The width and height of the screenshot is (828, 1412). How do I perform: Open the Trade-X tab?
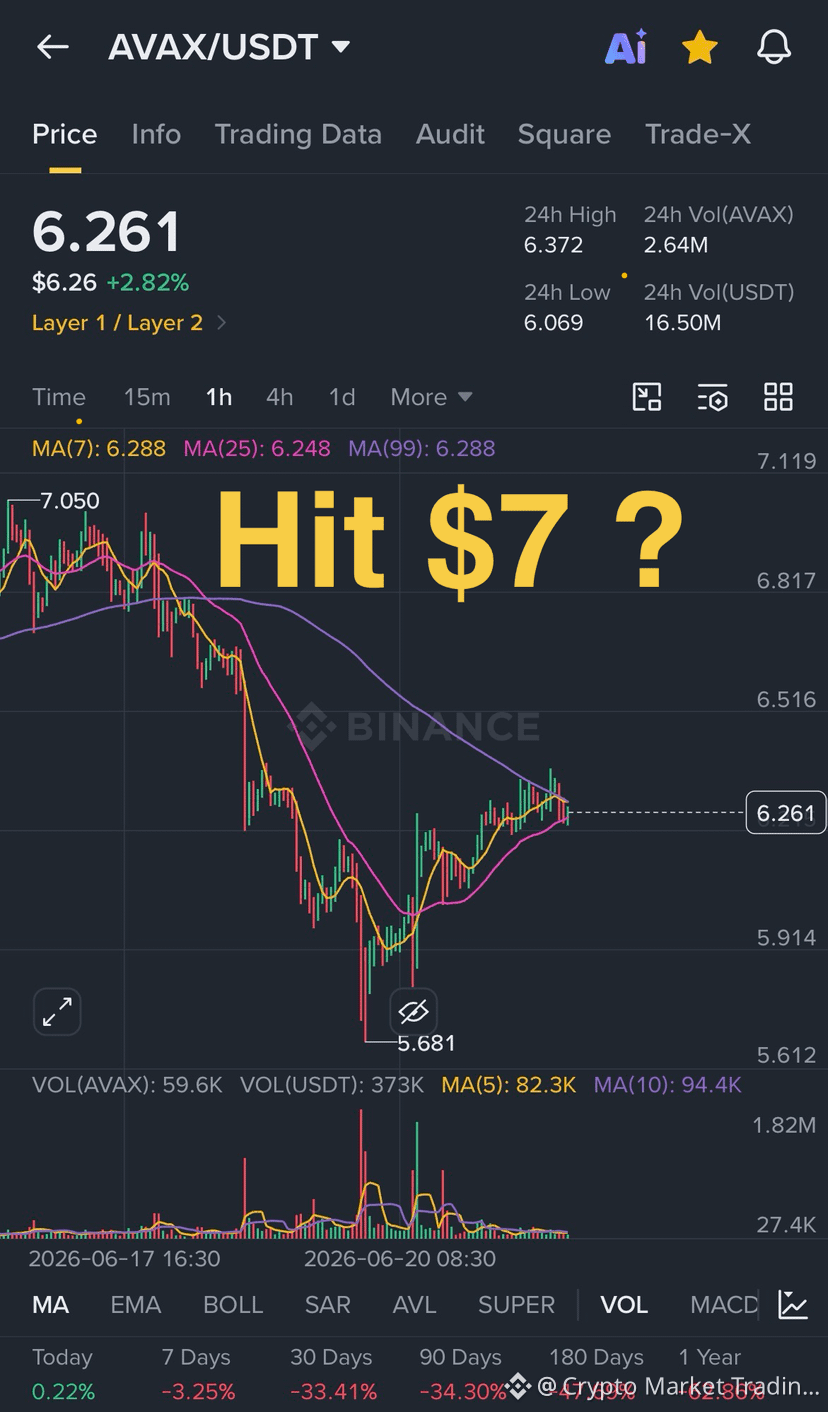coord(698,134)
